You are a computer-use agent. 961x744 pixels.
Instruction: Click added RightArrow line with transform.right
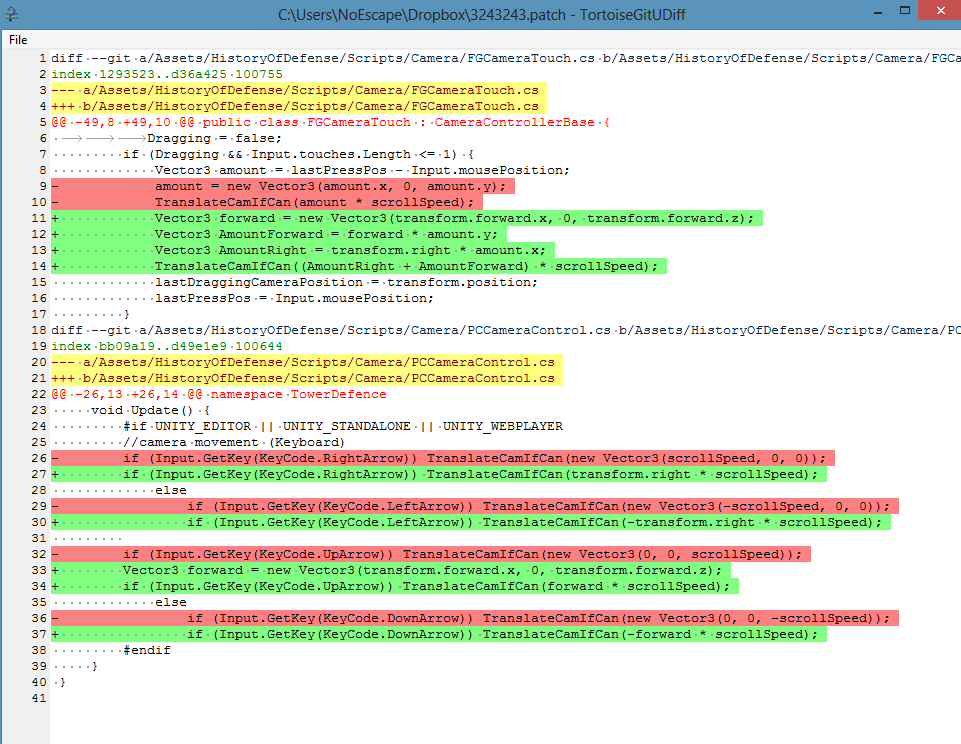439,474
